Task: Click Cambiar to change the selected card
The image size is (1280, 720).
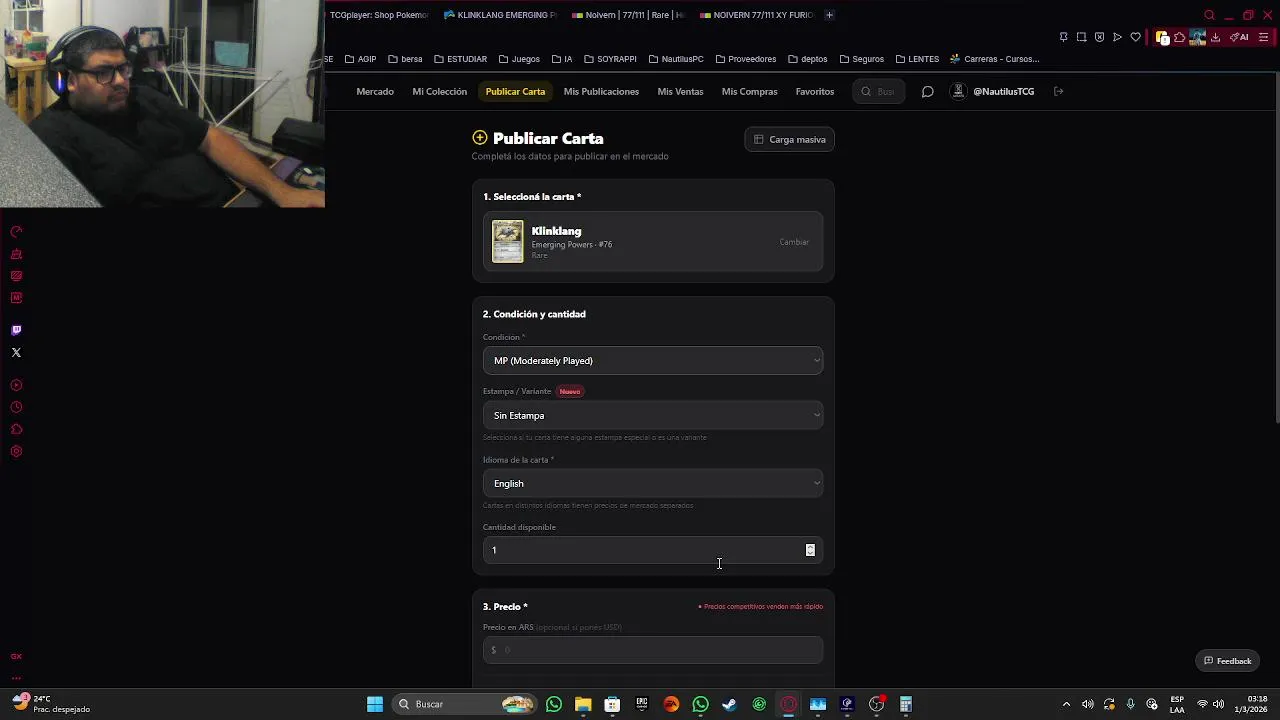Action: [794, 242]
